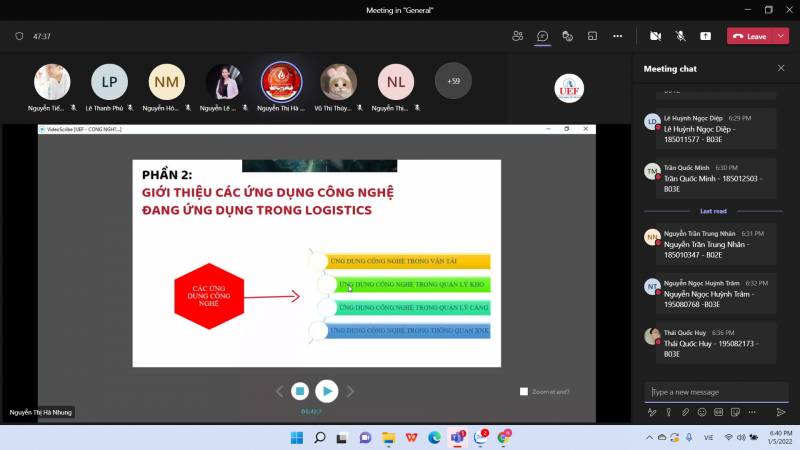The width and height of the screenshot is (800, 450).
Task: Open the message format options icon
Action: [652, 412]
